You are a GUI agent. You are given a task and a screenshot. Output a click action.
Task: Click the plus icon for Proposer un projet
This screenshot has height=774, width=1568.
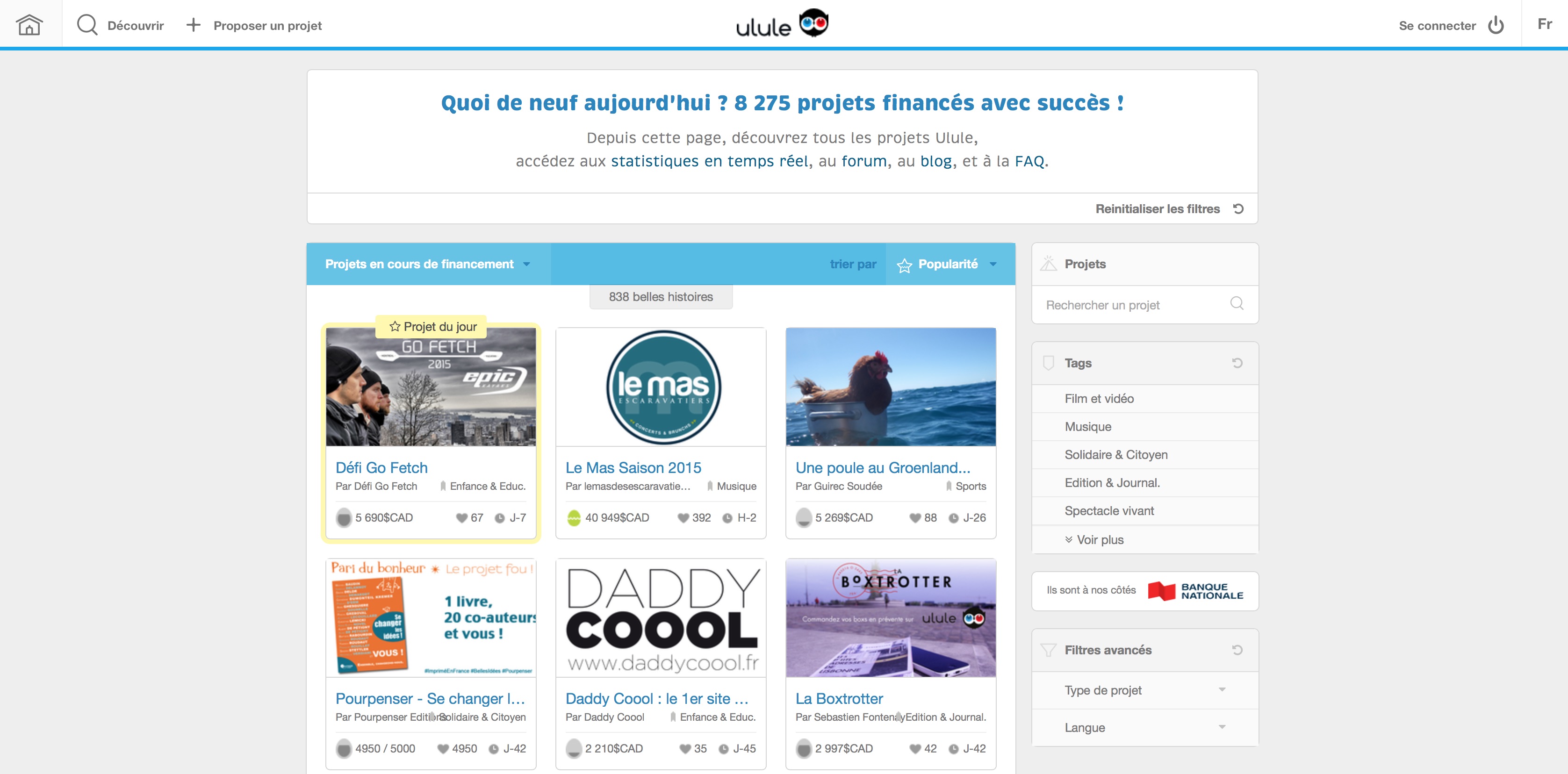(194, 25)
